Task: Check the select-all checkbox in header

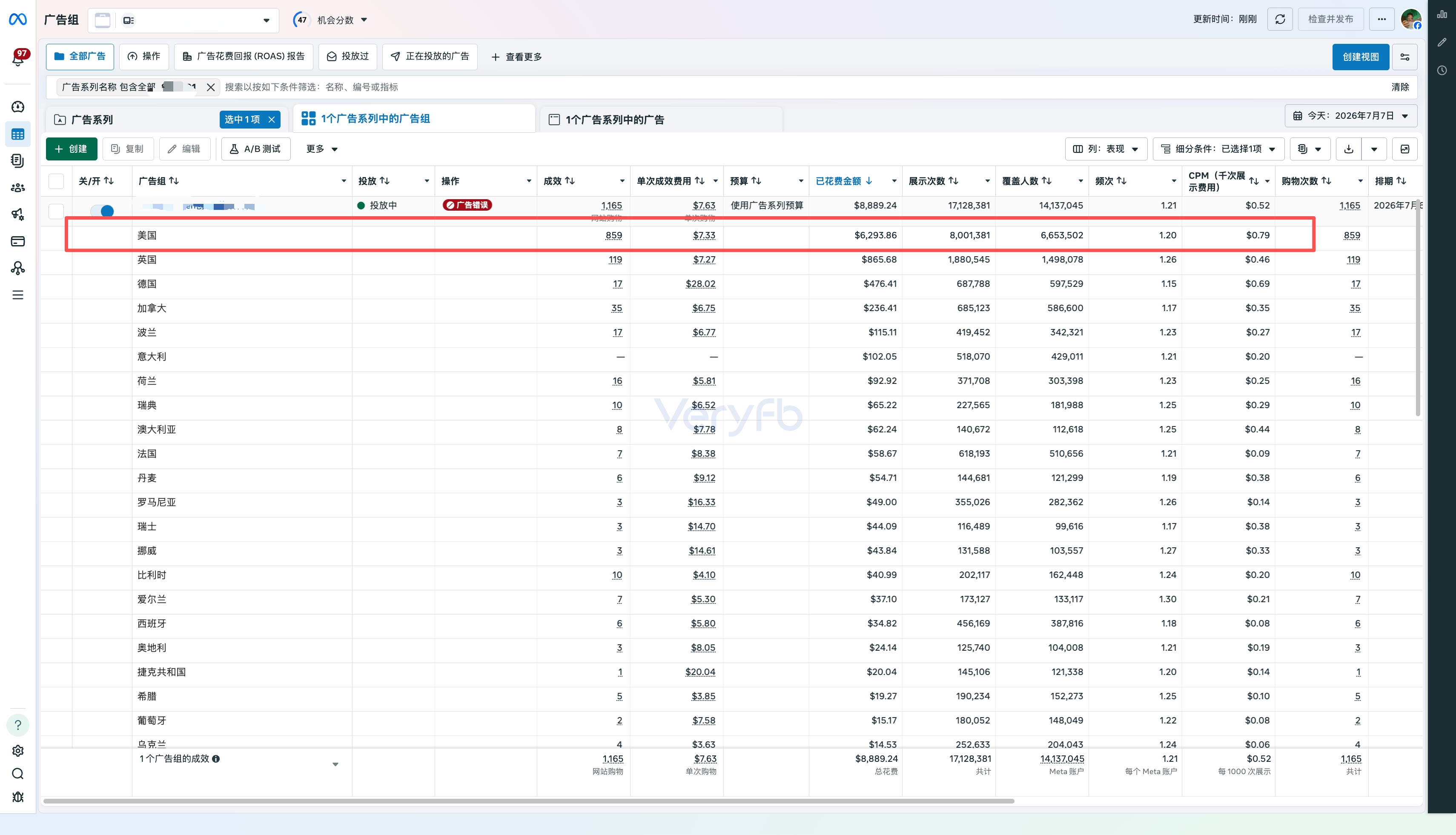Action: [x=56, y=181]
